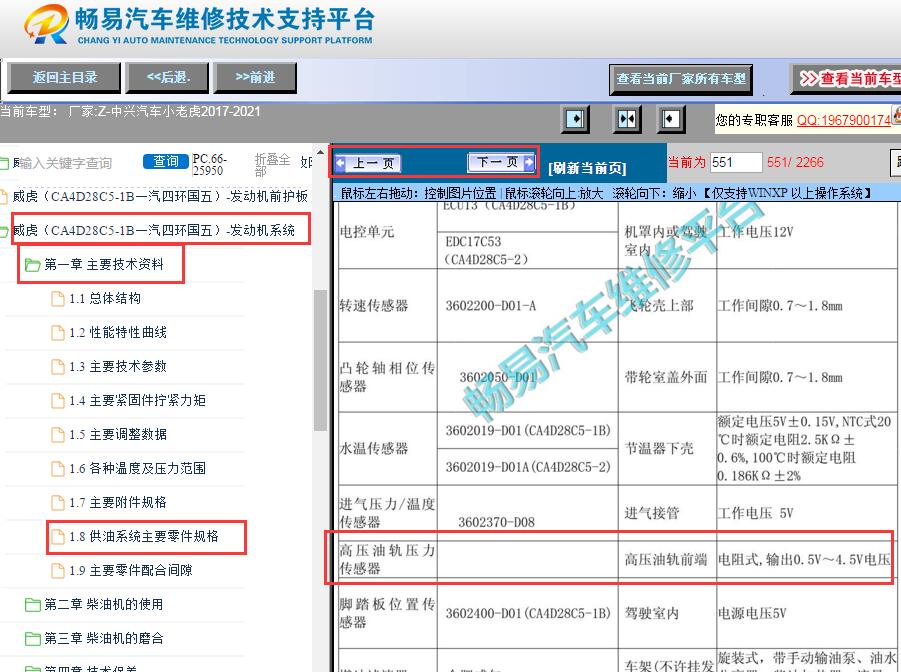Open 1.1 总体结构 document
The image size is (901, 672).
tap(105, 298)
